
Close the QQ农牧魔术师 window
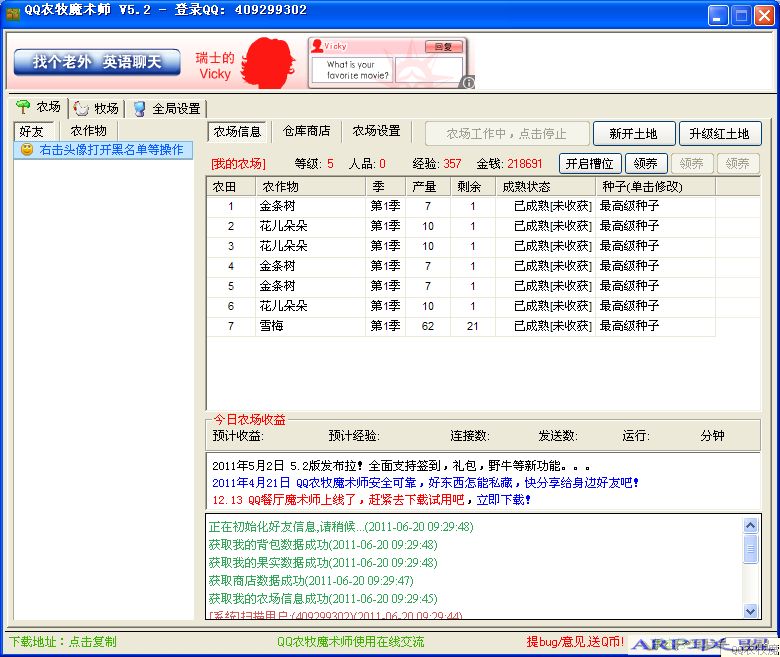pyautogui.click(x=764, y=16)
